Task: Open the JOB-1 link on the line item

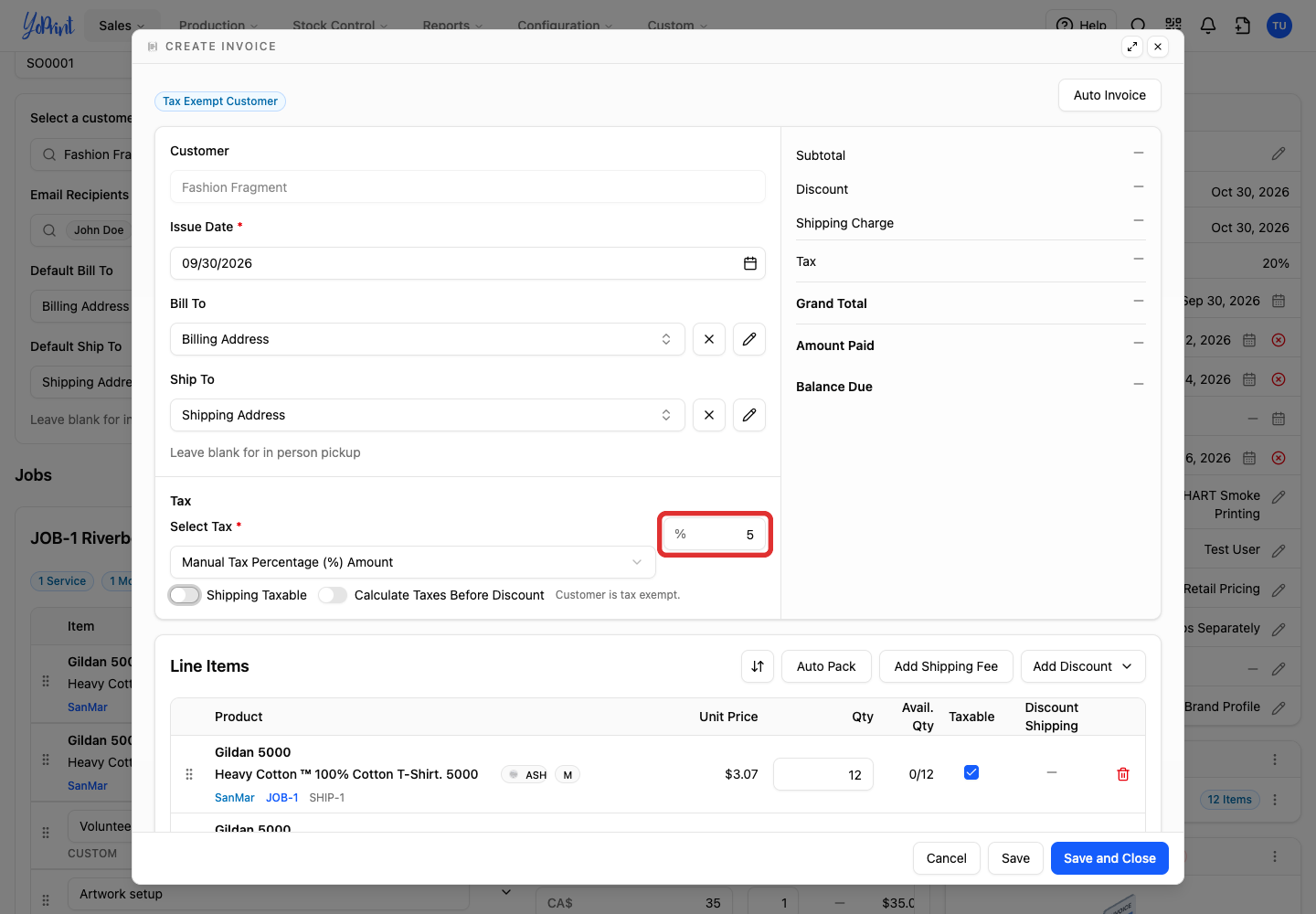Action: [x=281, y=798]
